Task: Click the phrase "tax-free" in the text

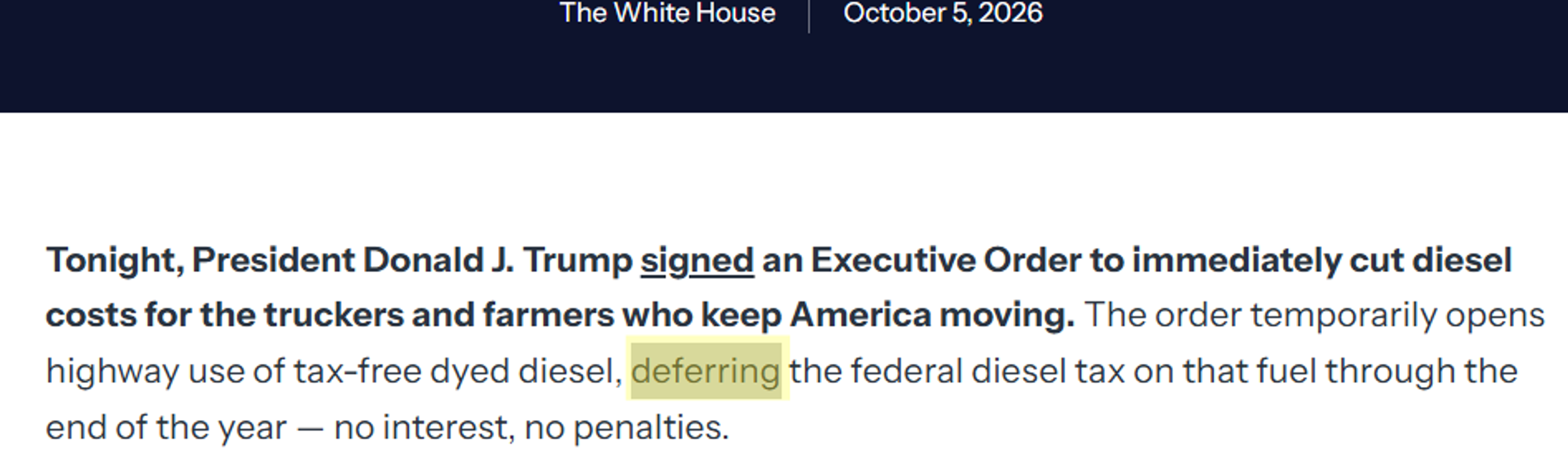Action: (357, 371)
